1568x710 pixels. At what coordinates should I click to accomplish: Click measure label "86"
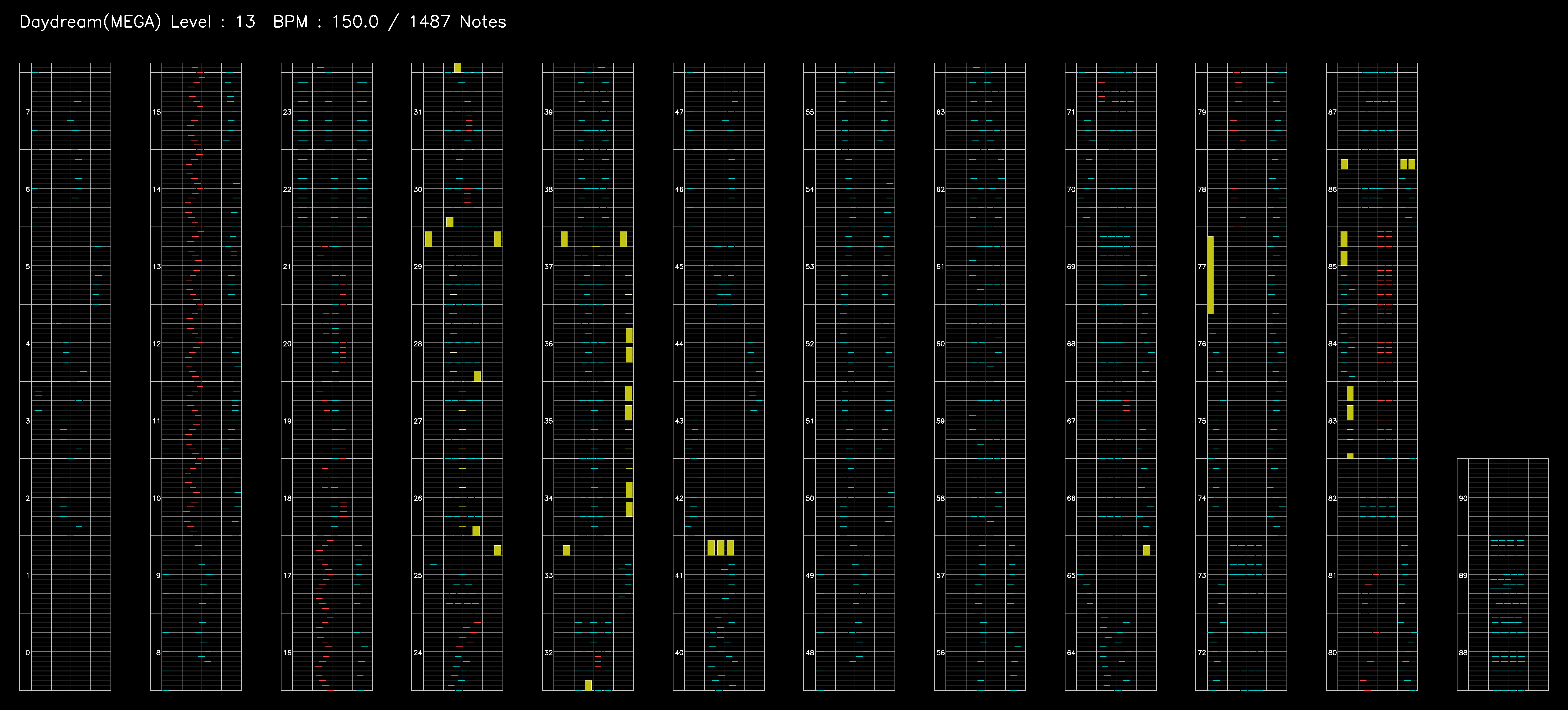tap(1332, 189)
